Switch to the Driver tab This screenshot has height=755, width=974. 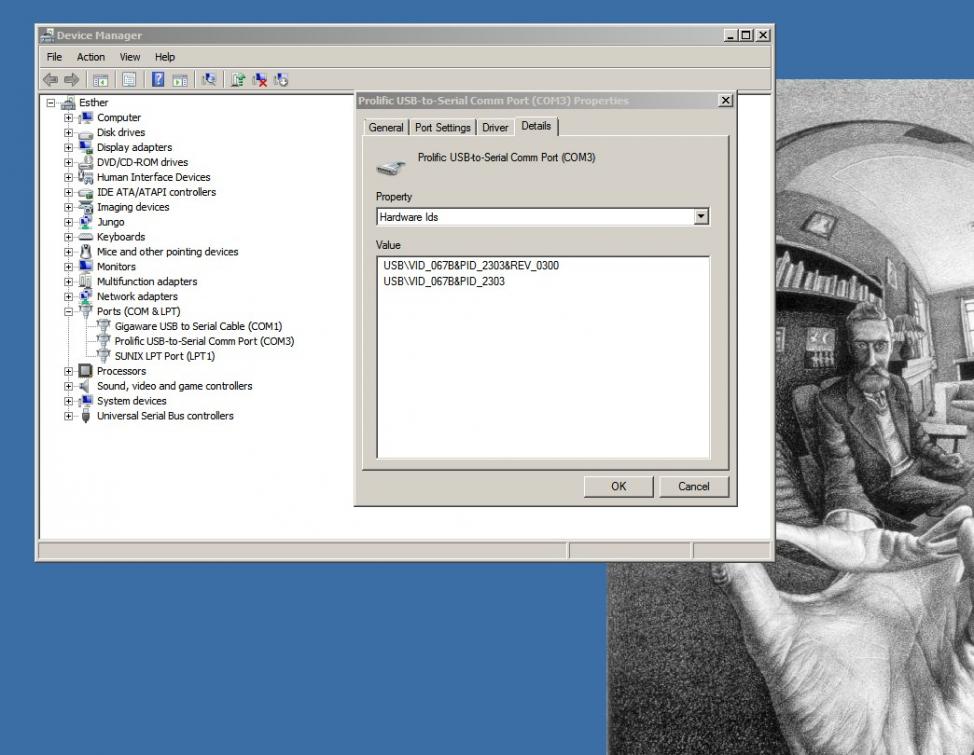click(x=495, y=127)
